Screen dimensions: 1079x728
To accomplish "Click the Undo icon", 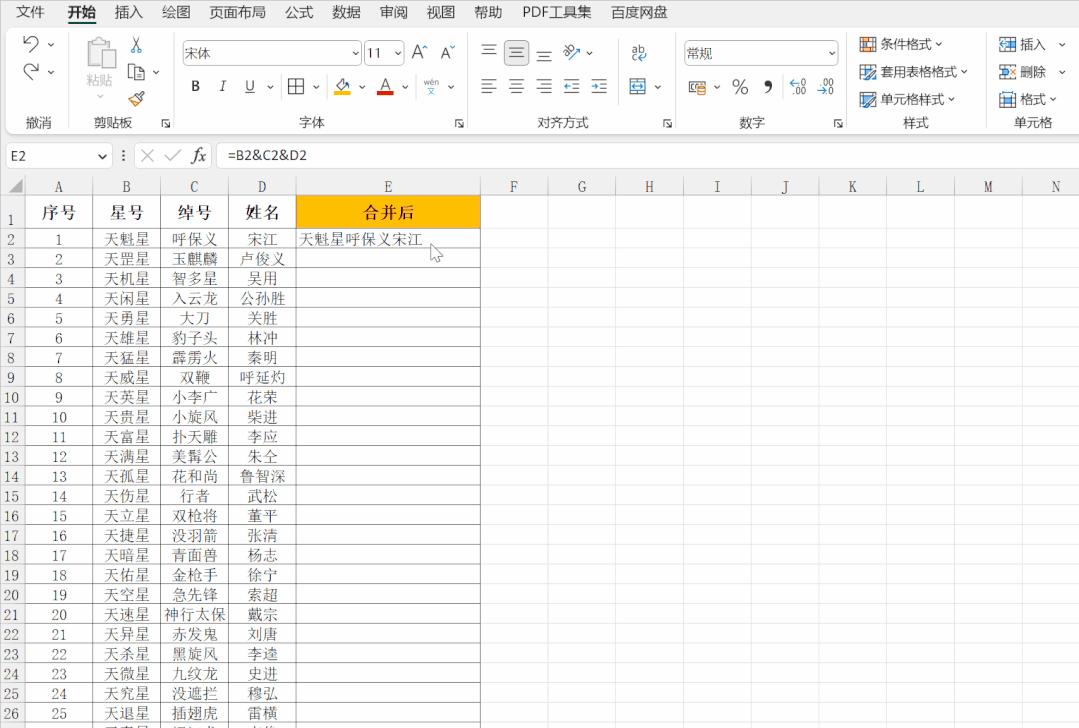I will click(29, 44).
